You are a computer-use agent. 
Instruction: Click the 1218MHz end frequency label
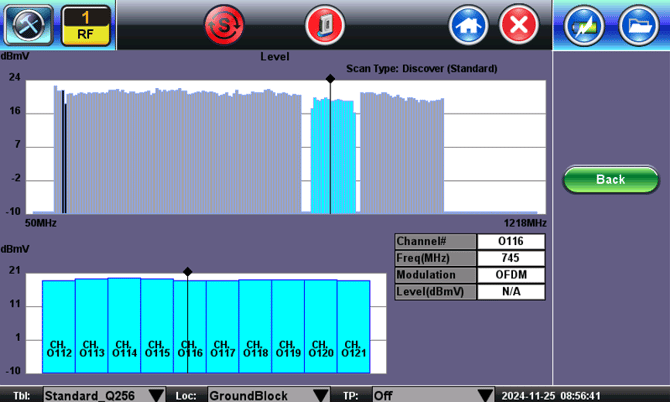pos(525,223)
